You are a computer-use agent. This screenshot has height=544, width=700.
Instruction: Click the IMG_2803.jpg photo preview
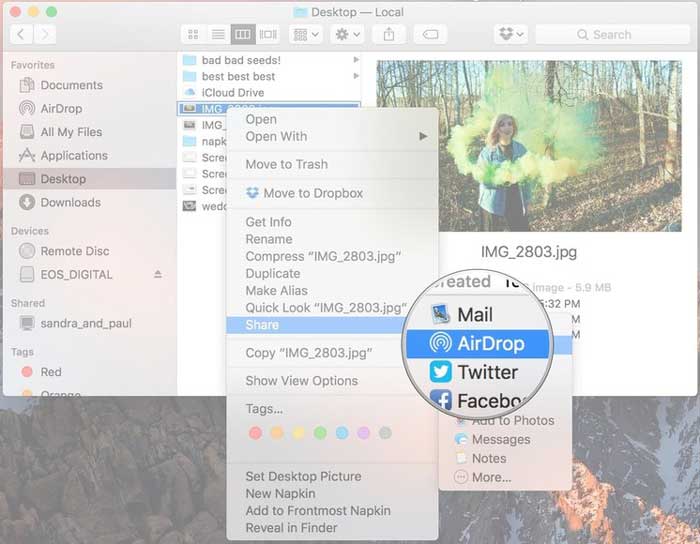pos(529,146)
